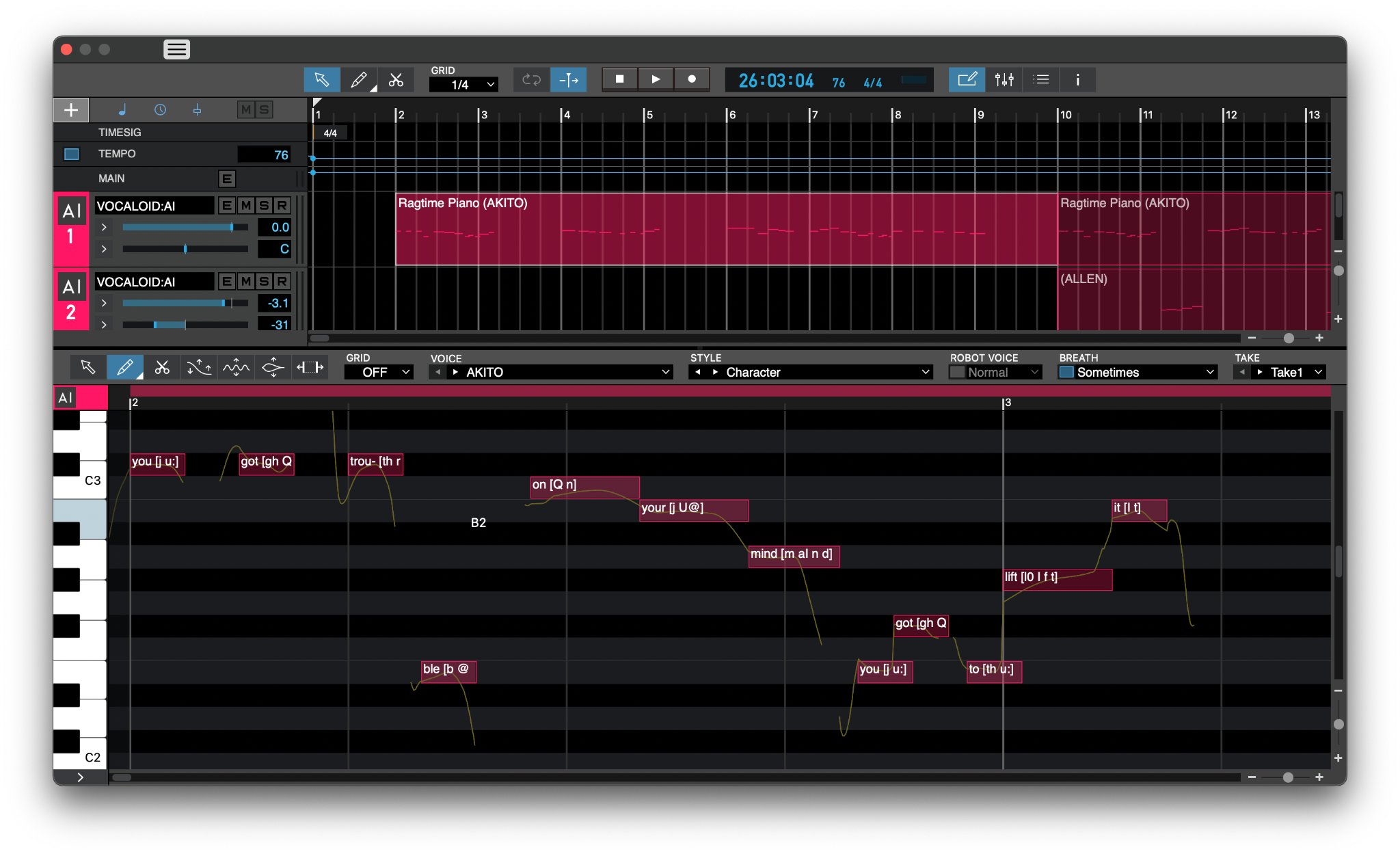Mute the first VOCALOID:AI track
The image size is (1400, 856).
tap(246, 206)
